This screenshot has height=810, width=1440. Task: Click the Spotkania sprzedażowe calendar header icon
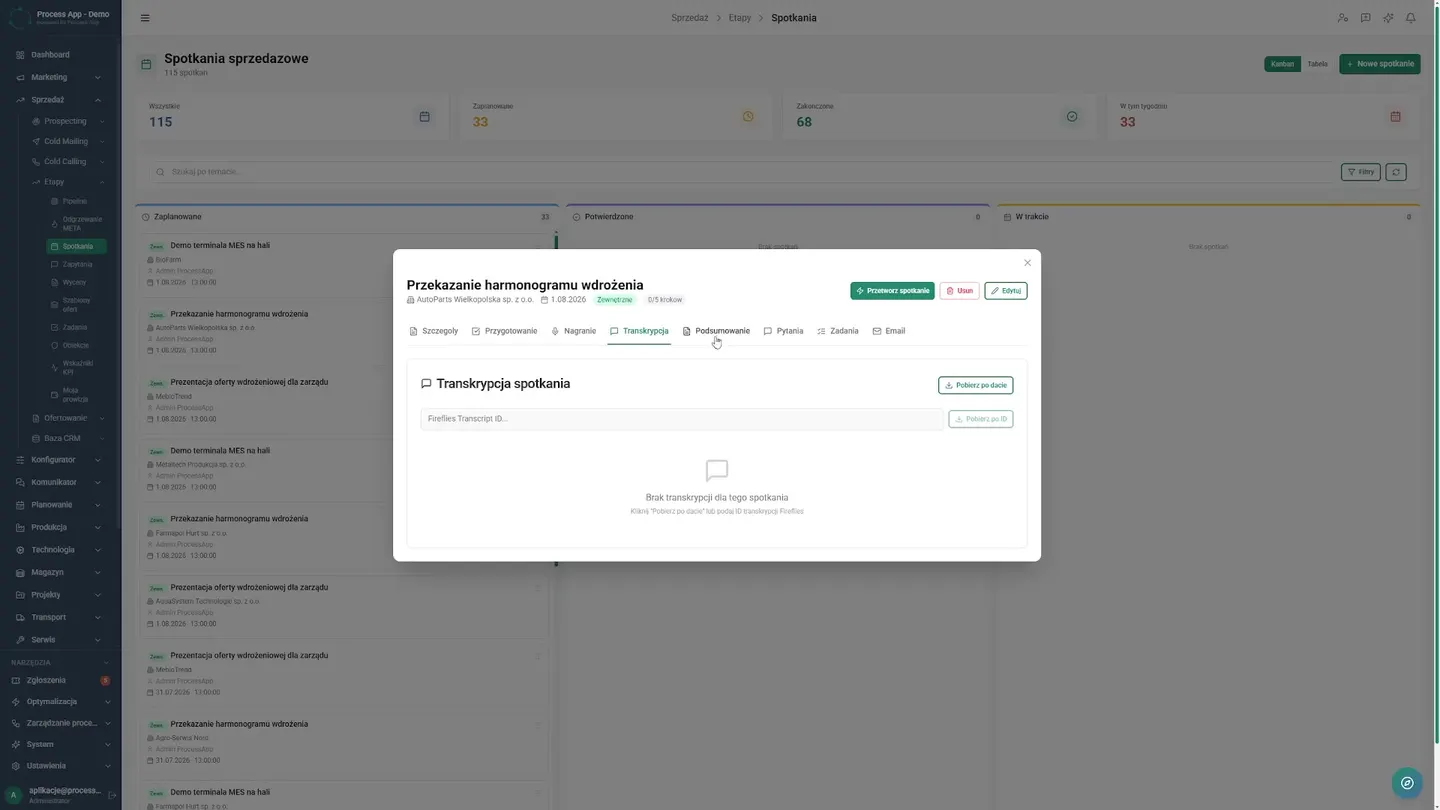(146, 64)
